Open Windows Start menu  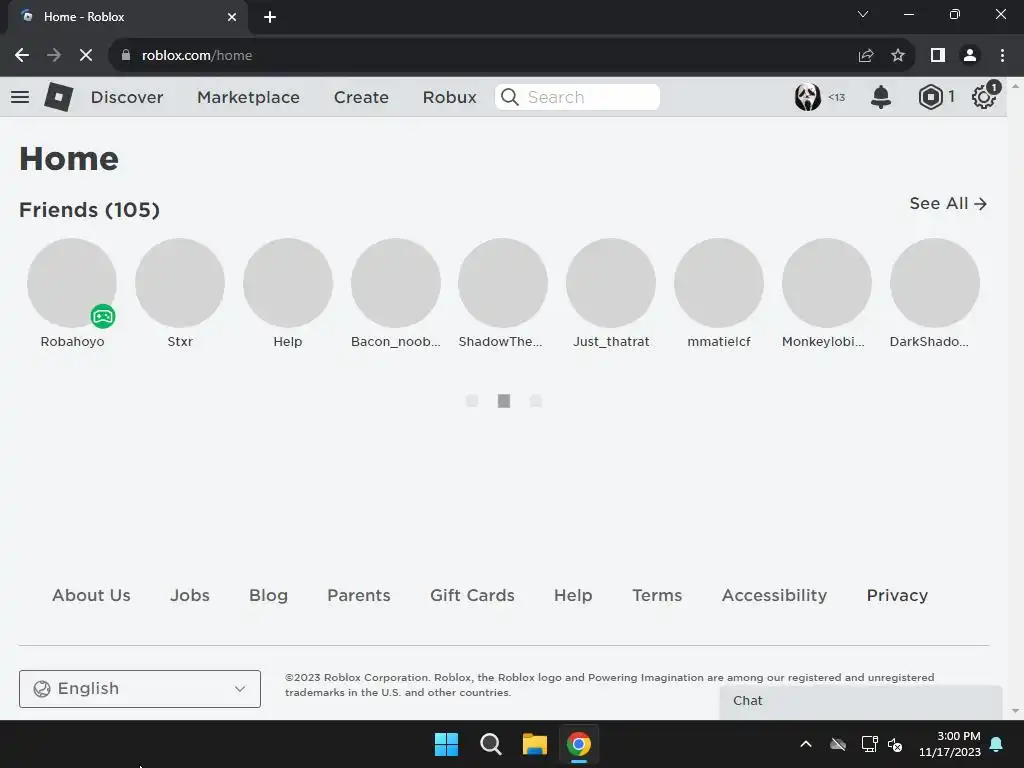point(447,744)
